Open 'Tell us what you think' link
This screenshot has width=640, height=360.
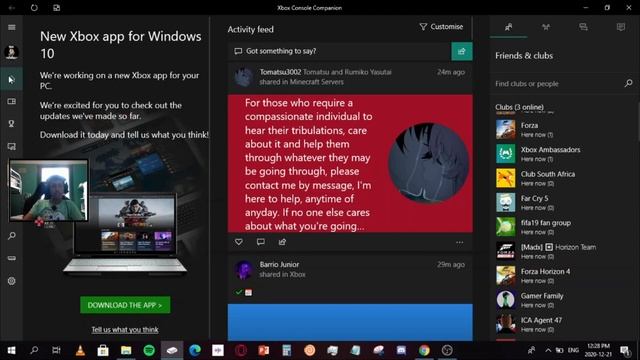125,330
